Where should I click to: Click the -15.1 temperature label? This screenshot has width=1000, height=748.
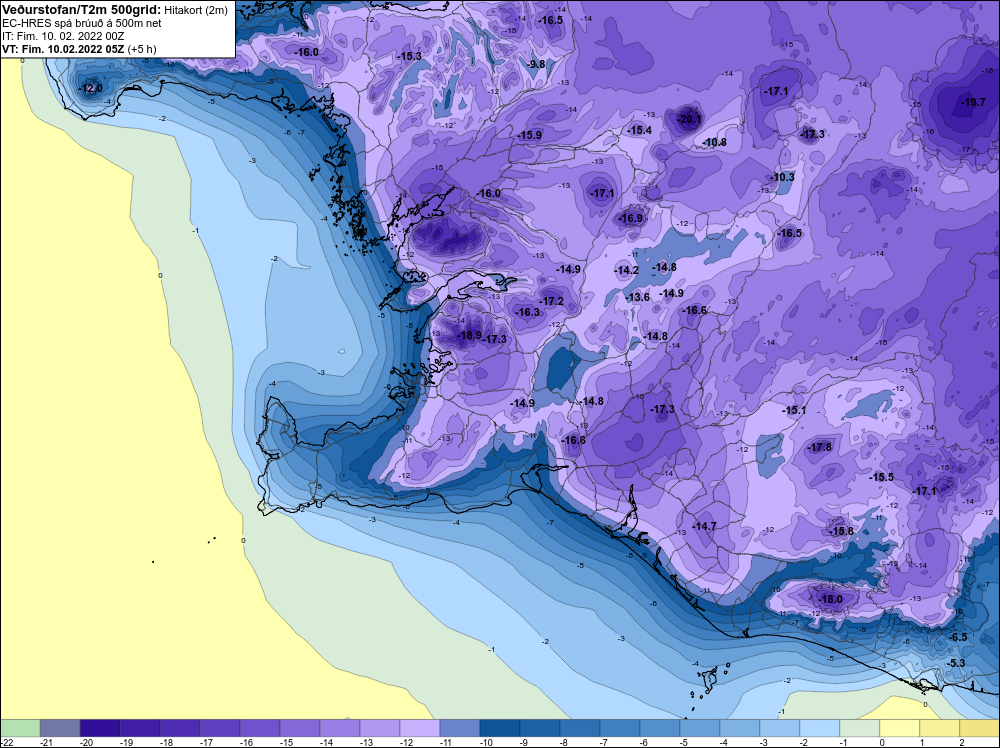tap(794, 411)
